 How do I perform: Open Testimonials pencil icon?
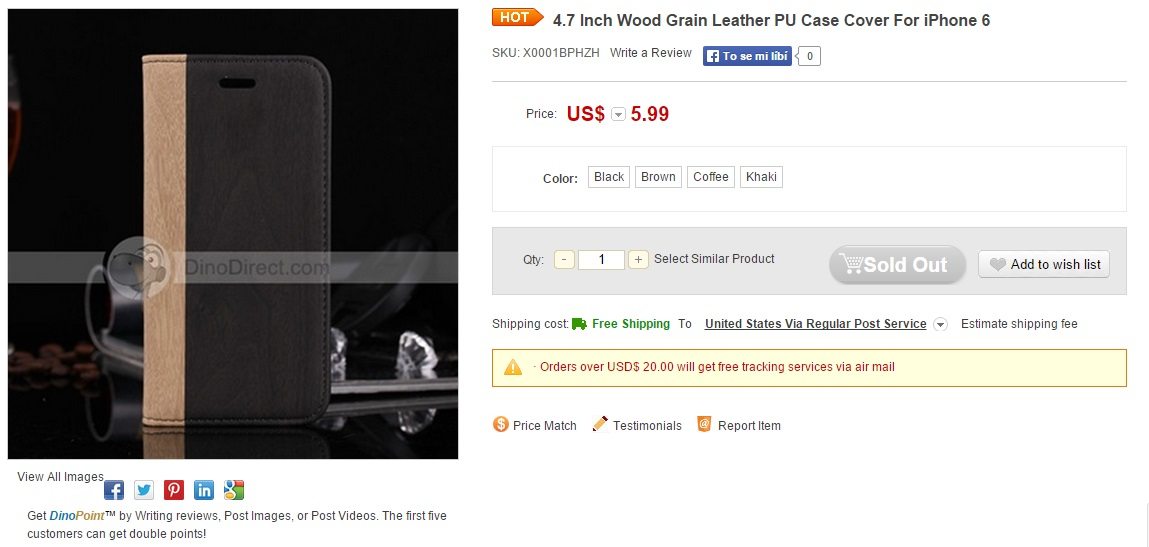pyautogui.click(x=600, y=424)
